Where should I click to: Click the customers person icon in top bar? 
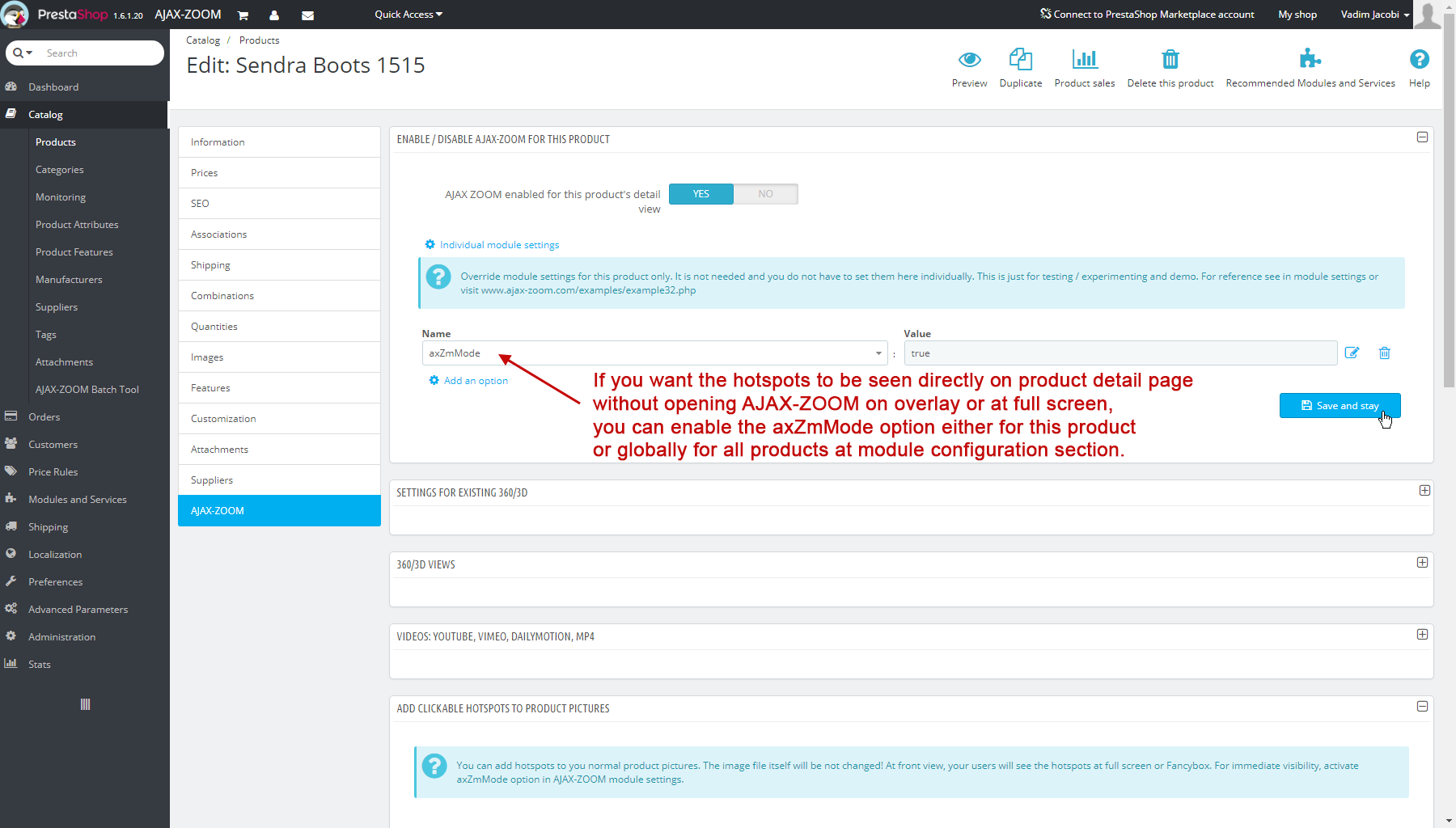pos(274,15)
